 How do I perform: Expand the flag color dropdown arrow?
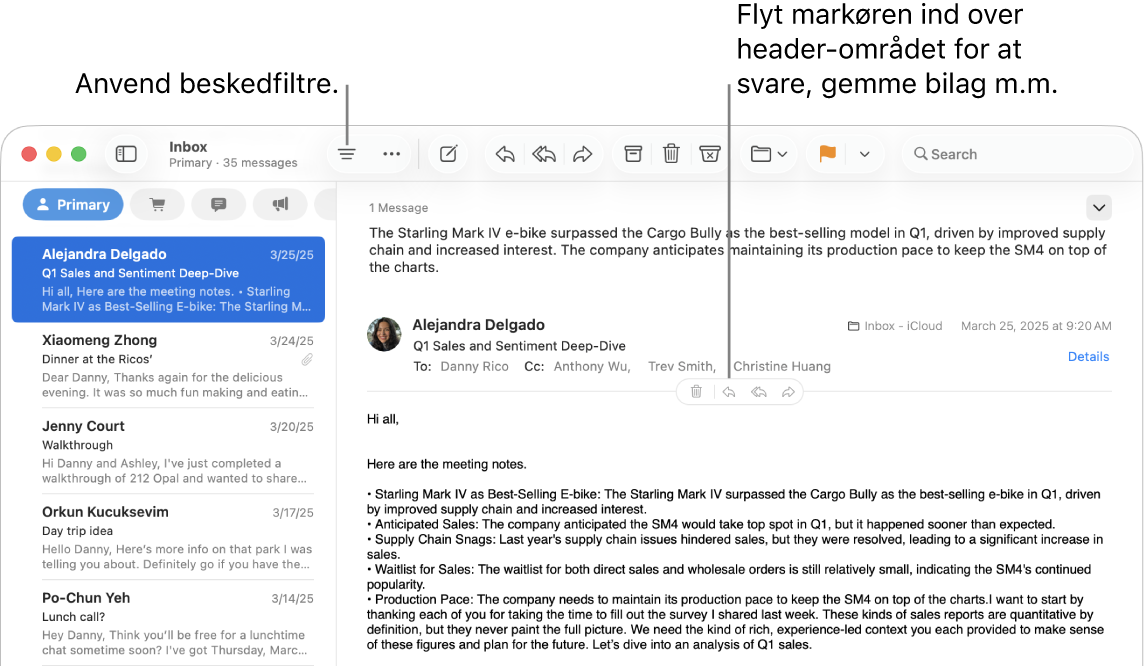click(x=865, y=155)
